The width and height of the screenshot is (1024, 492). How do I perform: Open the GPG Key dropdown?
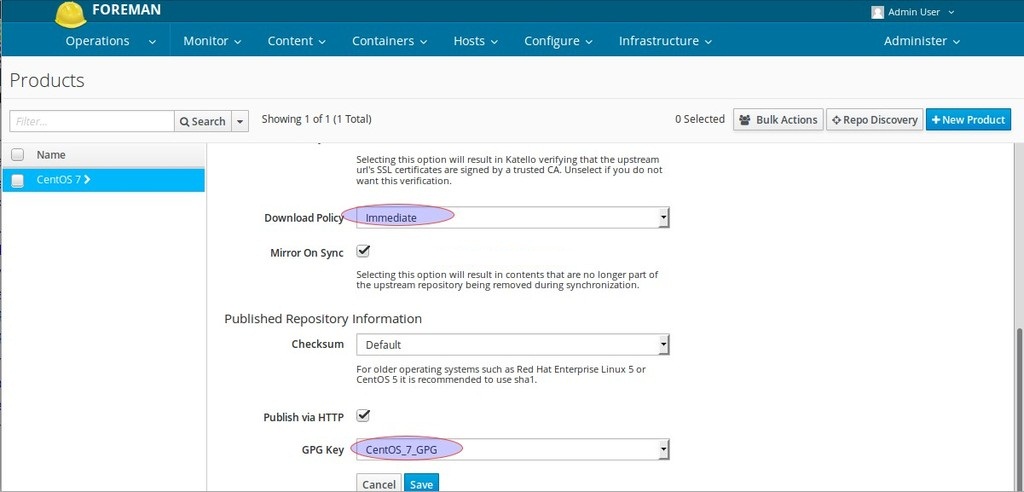[513, 449]
